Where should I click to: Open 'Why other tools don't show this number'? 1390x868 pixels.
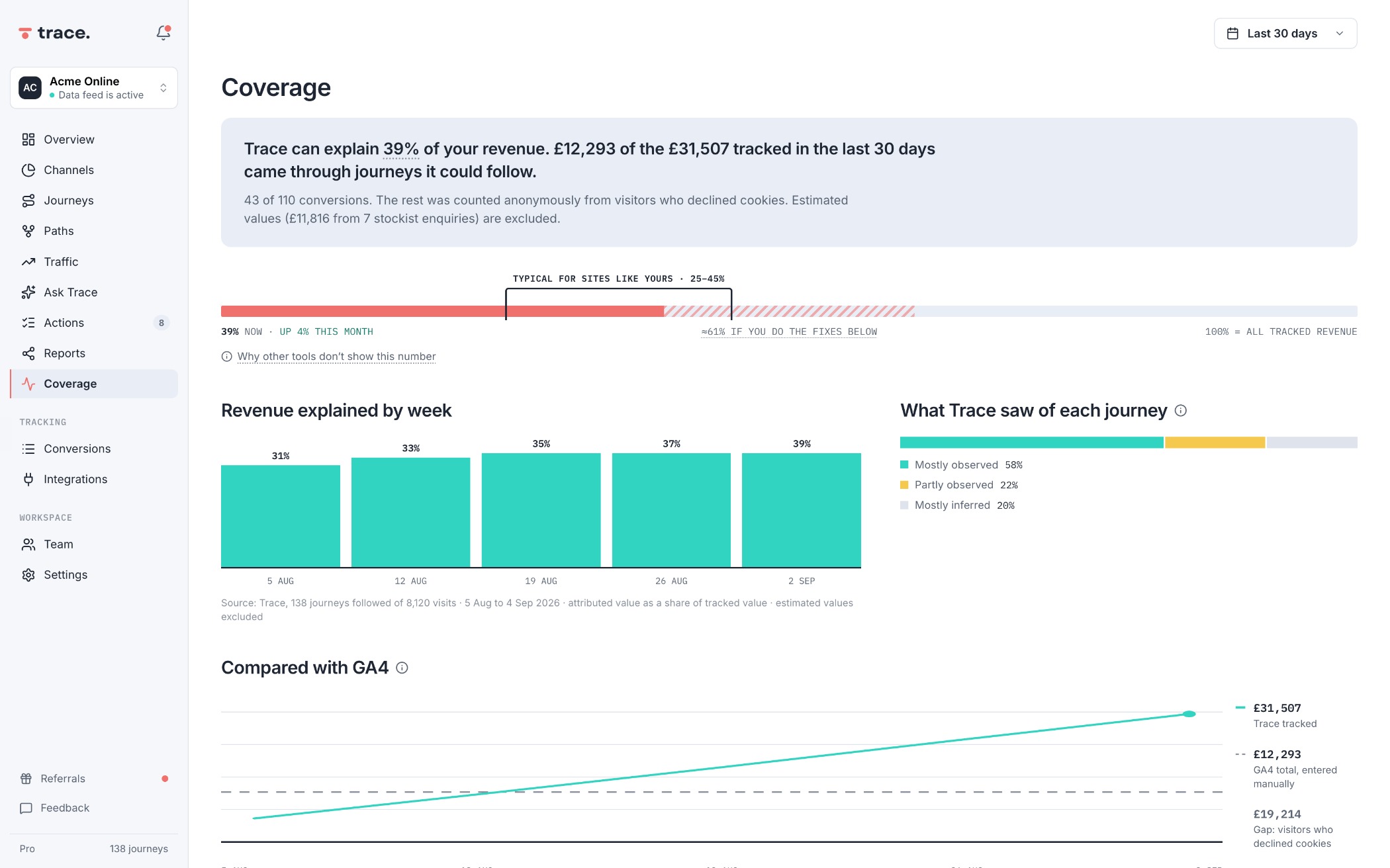(336, 357)
